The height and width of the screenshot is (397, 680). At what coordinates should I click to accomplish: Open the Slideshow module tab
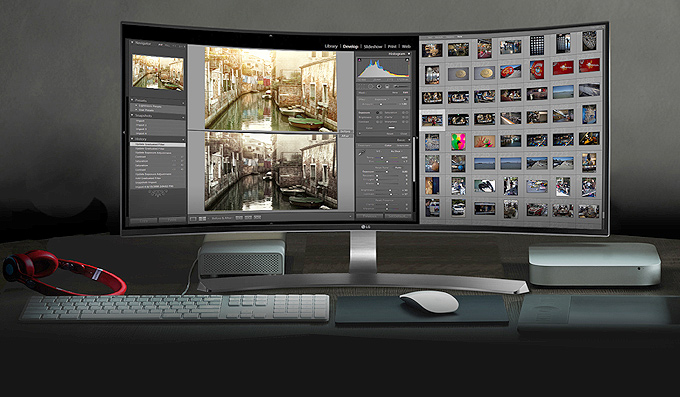pos(373,46)
